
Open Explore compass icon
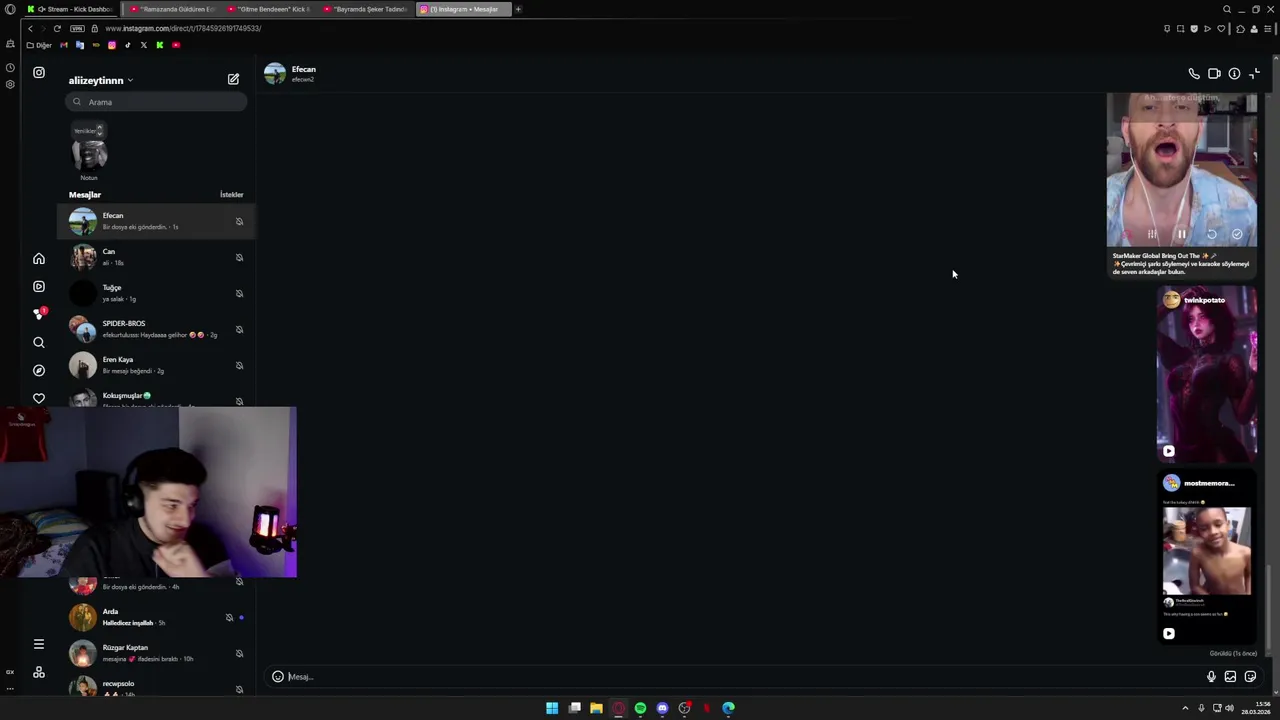(39, 371)
